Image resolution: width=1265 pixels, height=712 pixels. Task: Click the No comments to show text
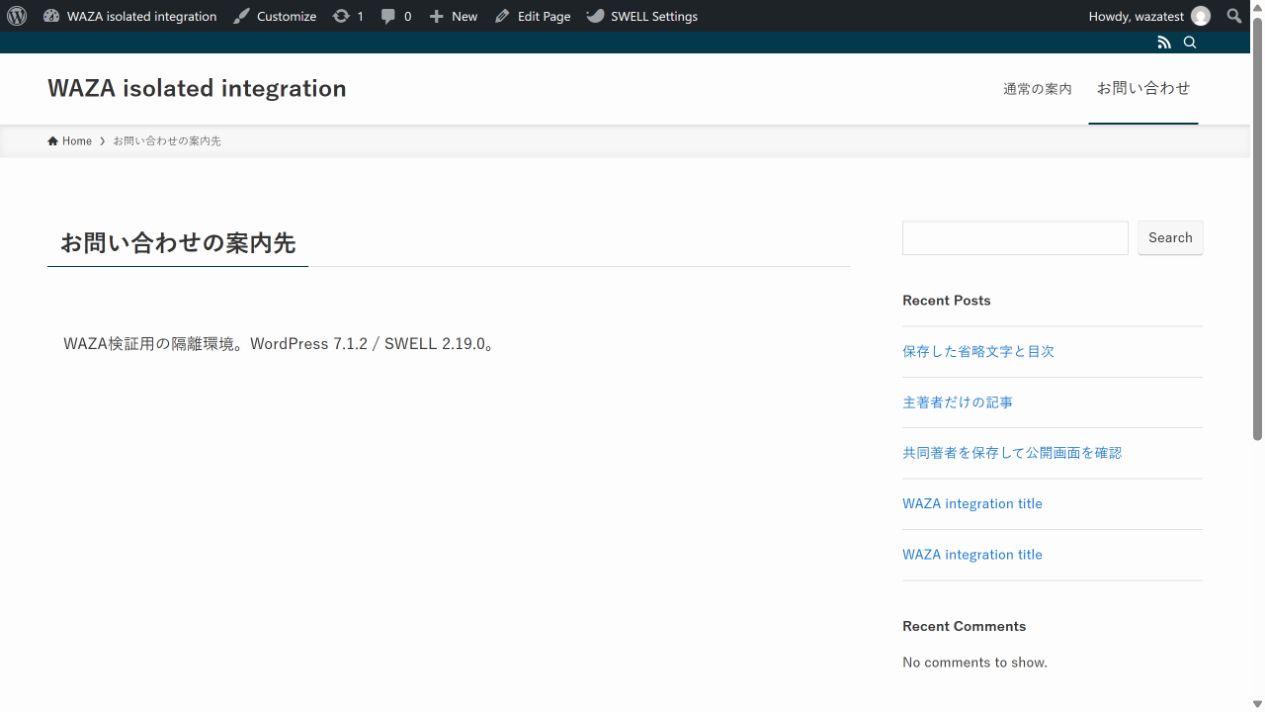tap(975, 662)
